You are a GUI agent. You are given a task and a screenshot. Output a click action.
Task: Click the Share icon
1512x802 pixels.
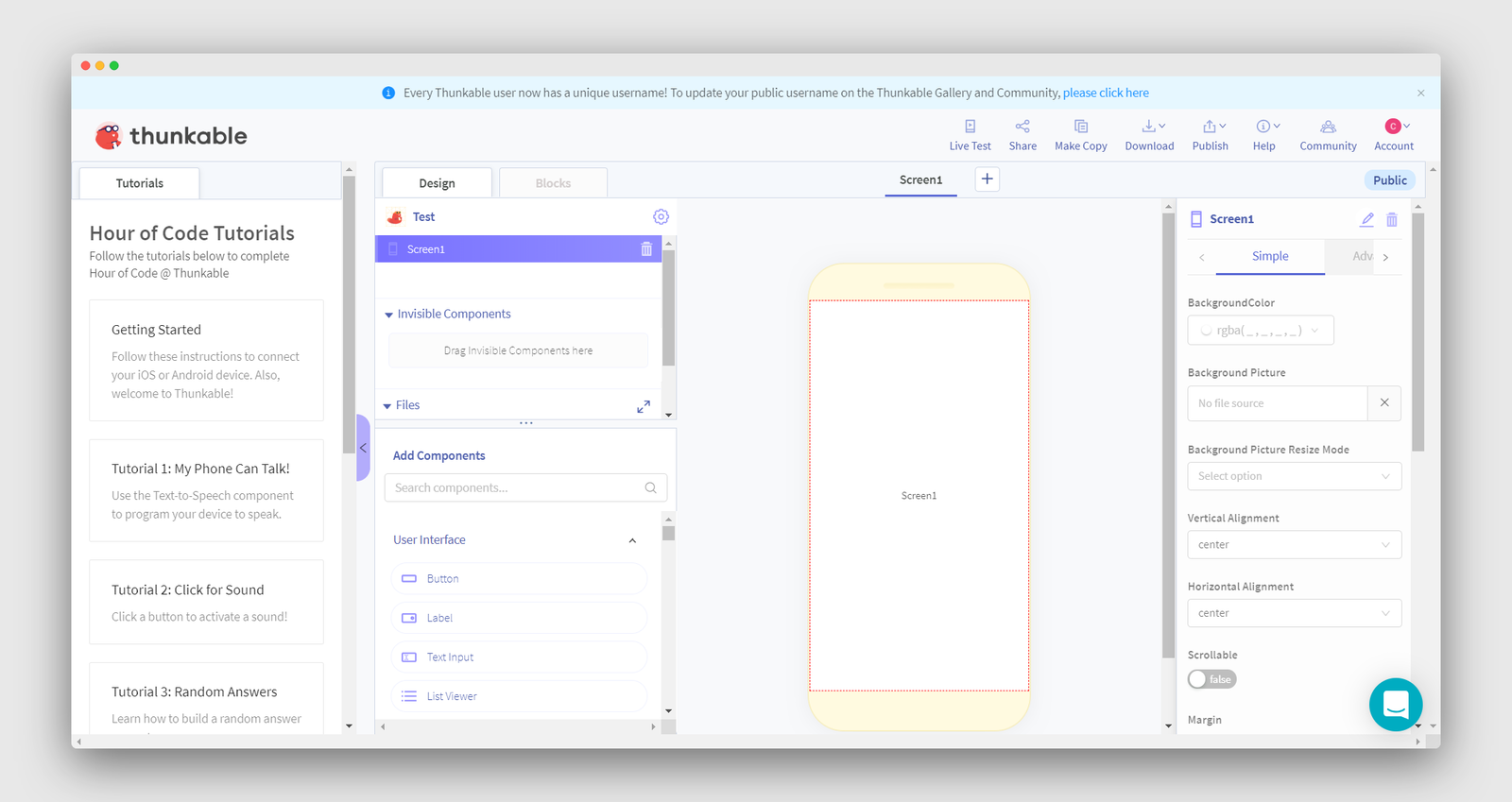pyautogui.click(x=1022, y=127)
